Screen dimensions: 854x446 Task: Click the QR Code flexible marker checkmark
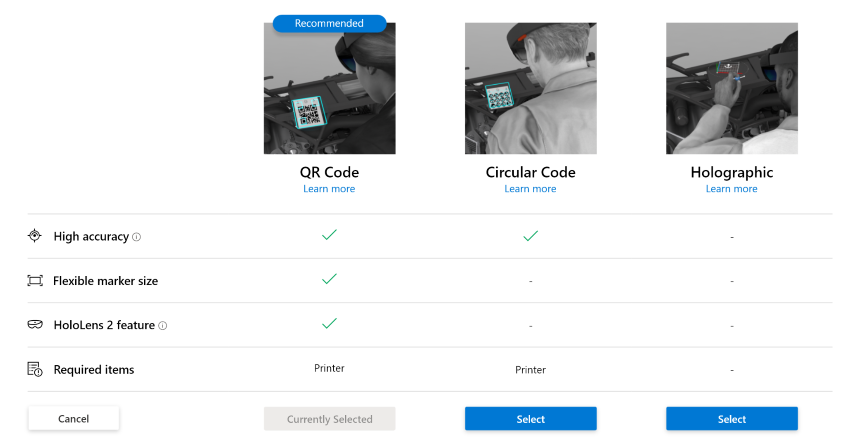(329, 279)
